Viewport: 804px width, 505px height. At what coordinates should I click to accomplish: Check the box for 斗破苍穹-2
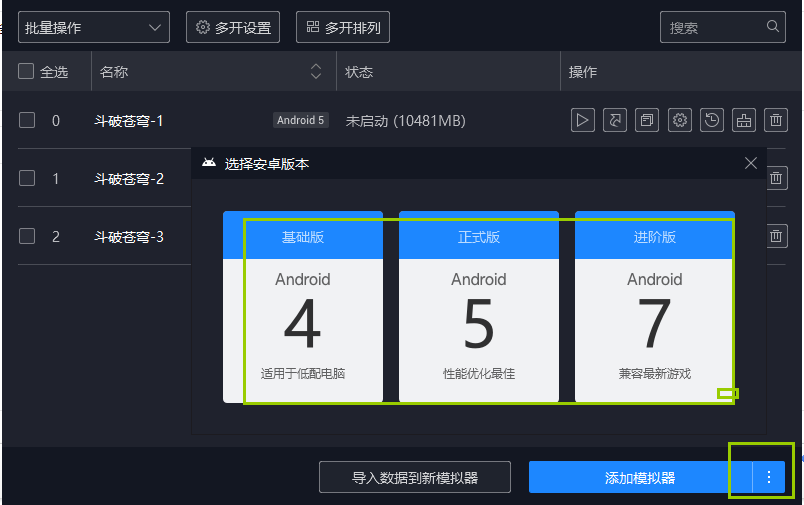click(x=27, y=178)
